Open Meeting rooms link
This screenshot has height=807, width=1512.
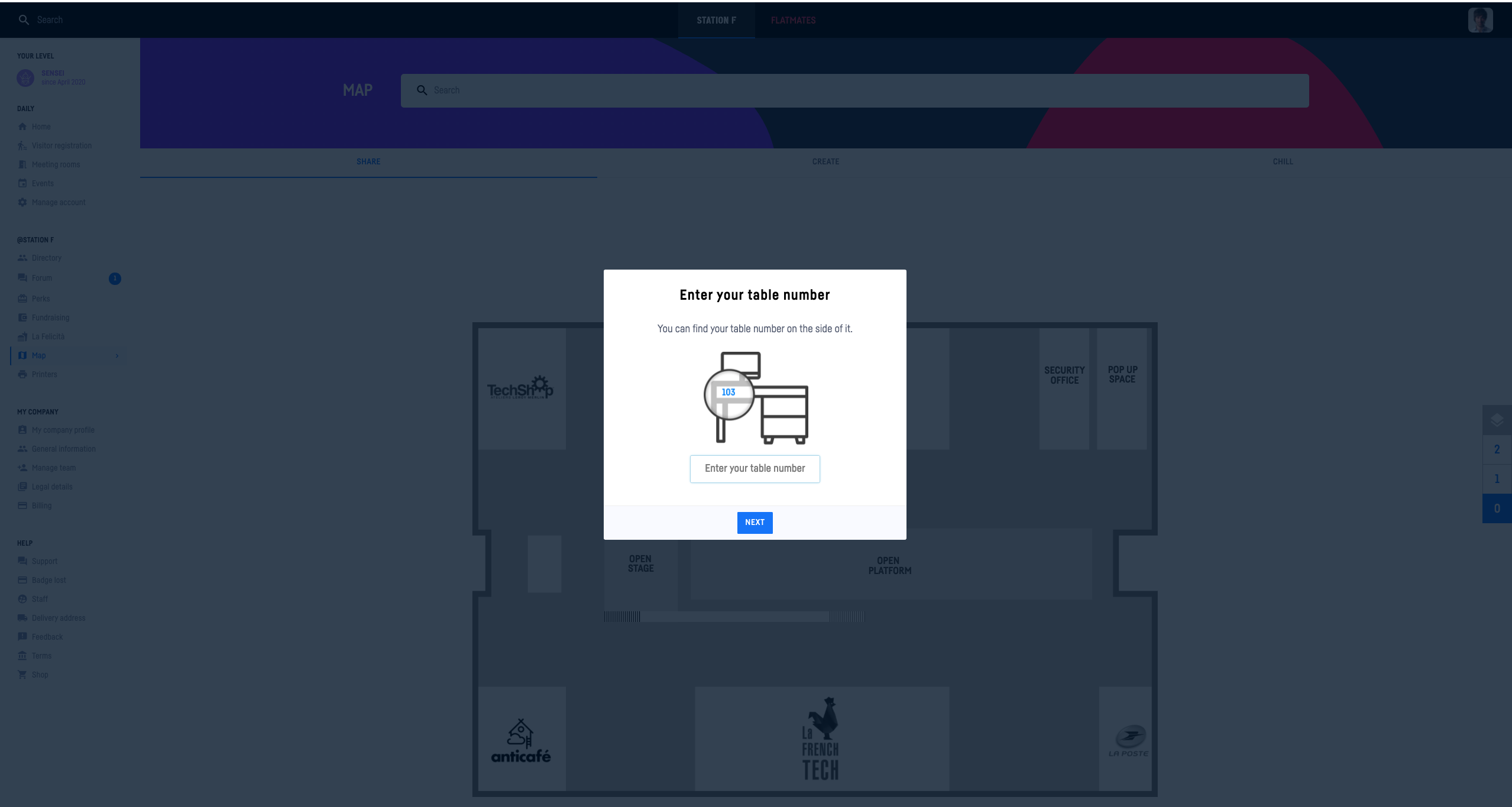point(56,164)
